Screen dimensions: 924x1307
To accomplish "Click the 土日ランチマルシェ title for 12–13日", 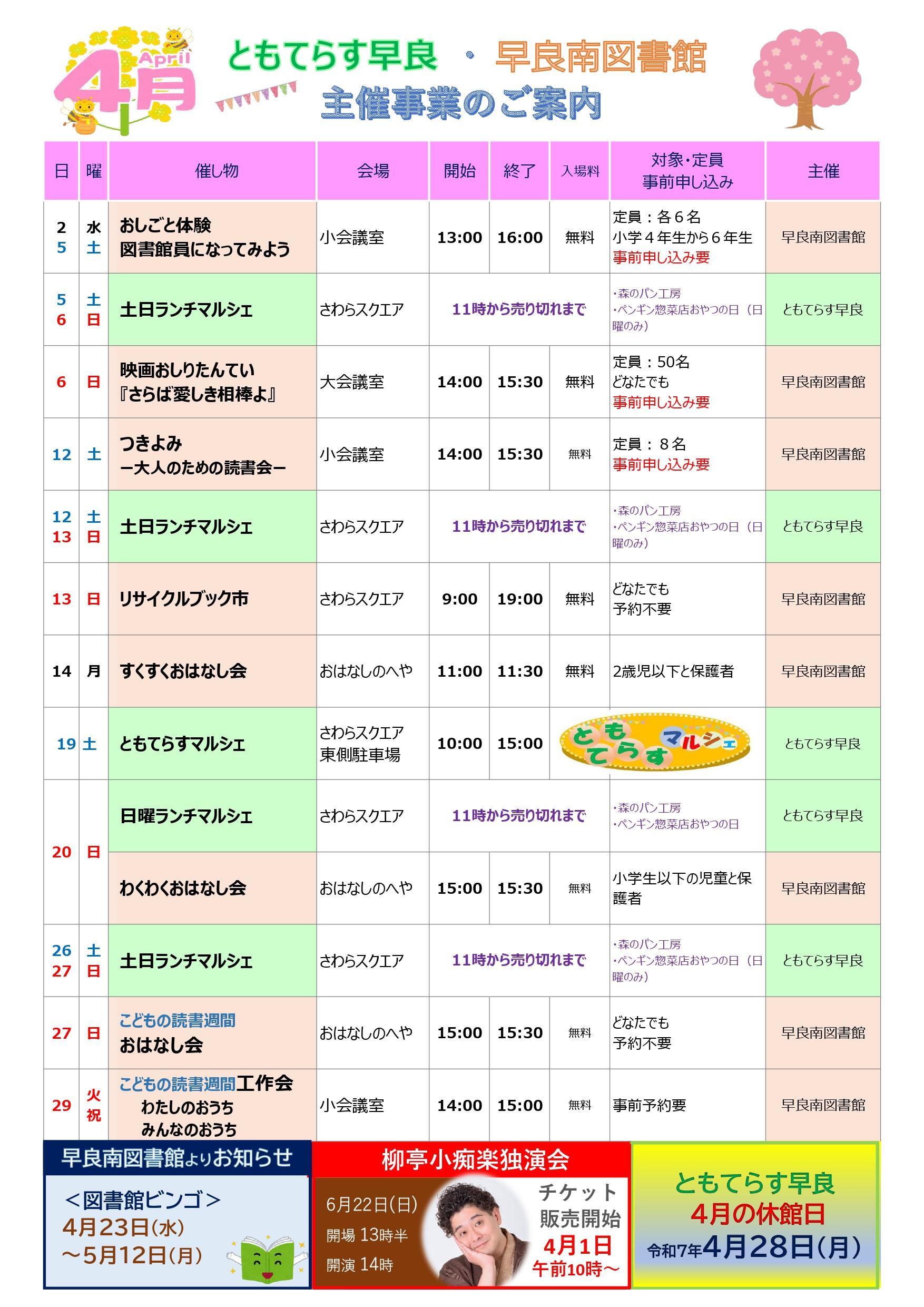I will coord(186,526).
